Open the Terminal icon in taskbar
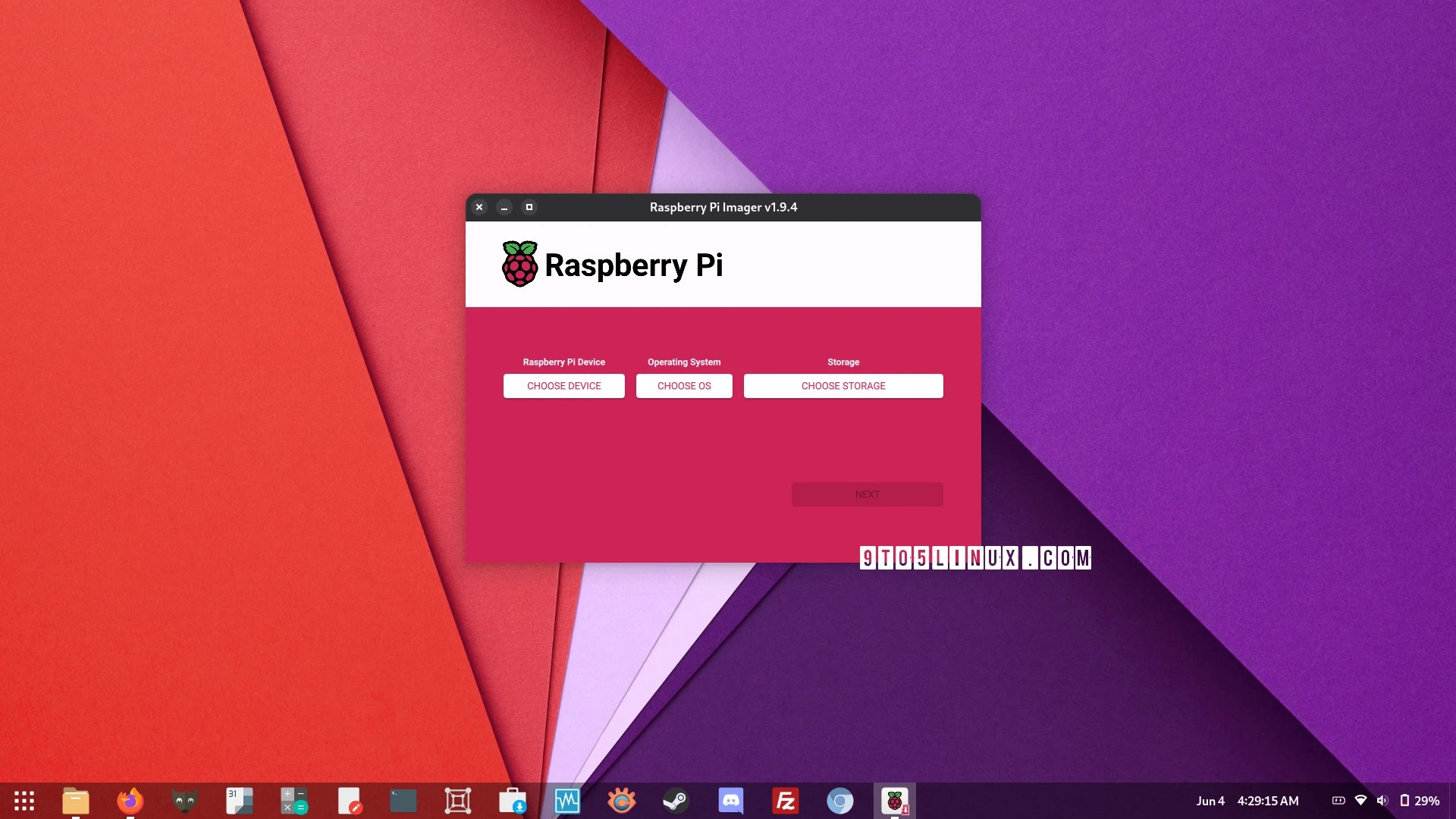This screenshot has height=819, width=1456. pyautogui.click(x=403, y=801)
